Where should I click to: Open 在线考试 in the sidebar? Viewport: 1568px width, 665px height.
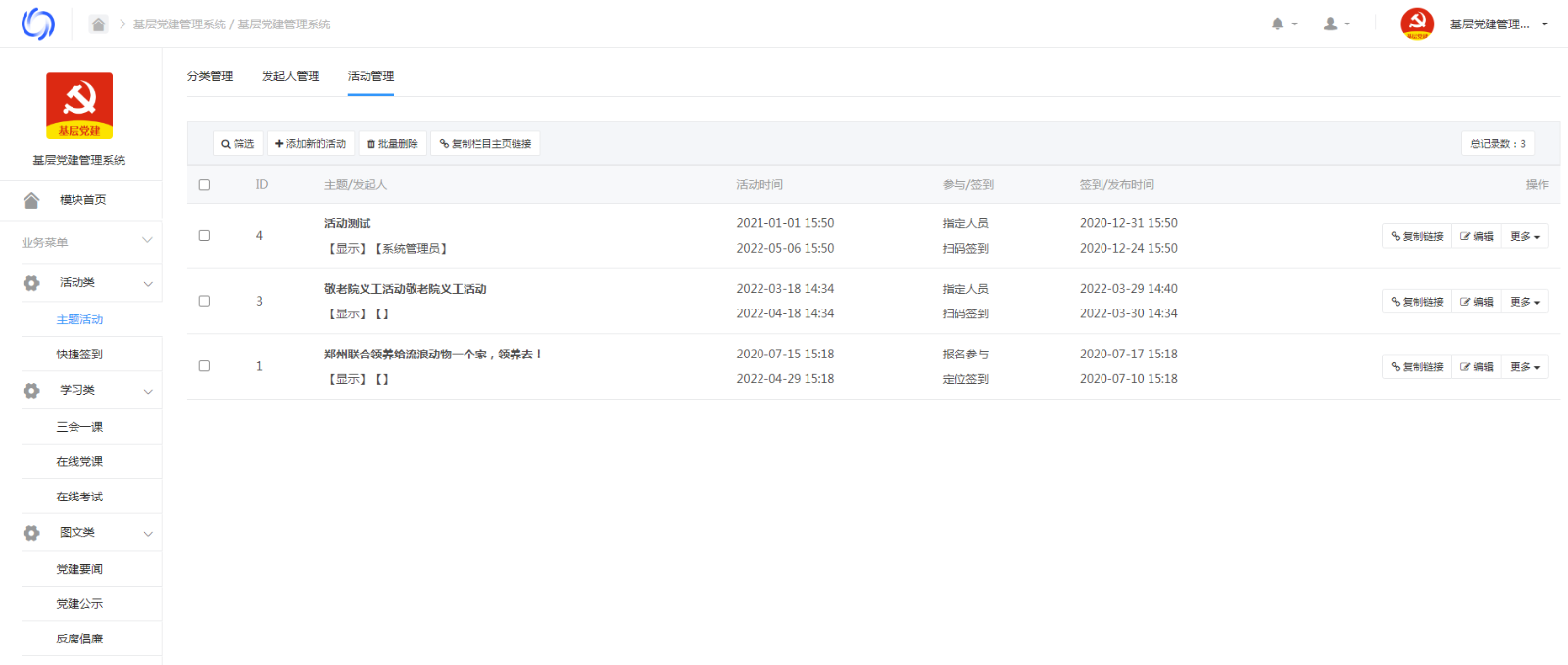tap(79, 498)
